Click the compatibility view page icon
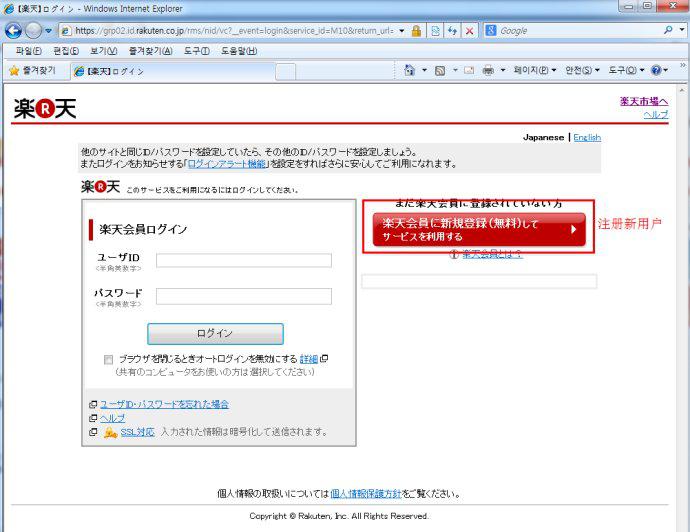690x532 pixels. pos(435,31)
